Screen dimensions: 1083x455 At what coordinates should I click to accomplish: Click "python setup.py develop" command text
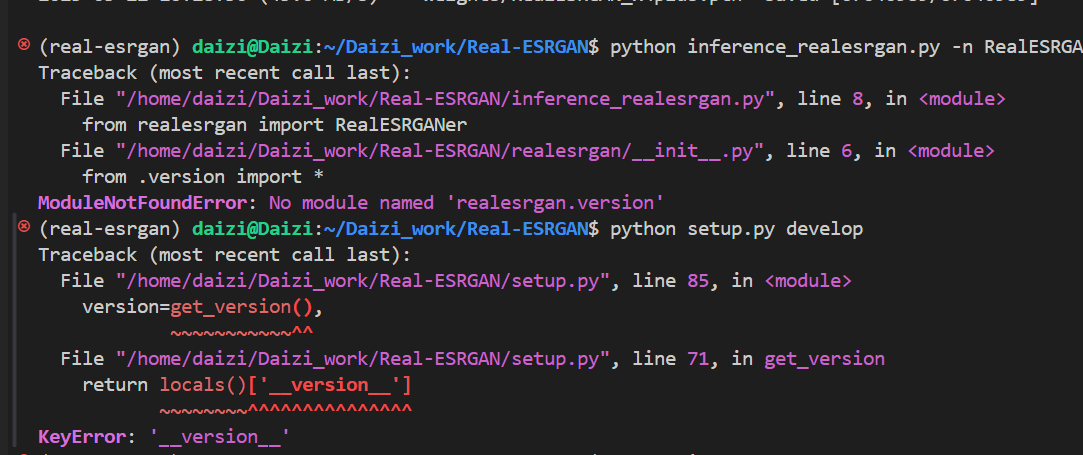click(x=736, y=229)
